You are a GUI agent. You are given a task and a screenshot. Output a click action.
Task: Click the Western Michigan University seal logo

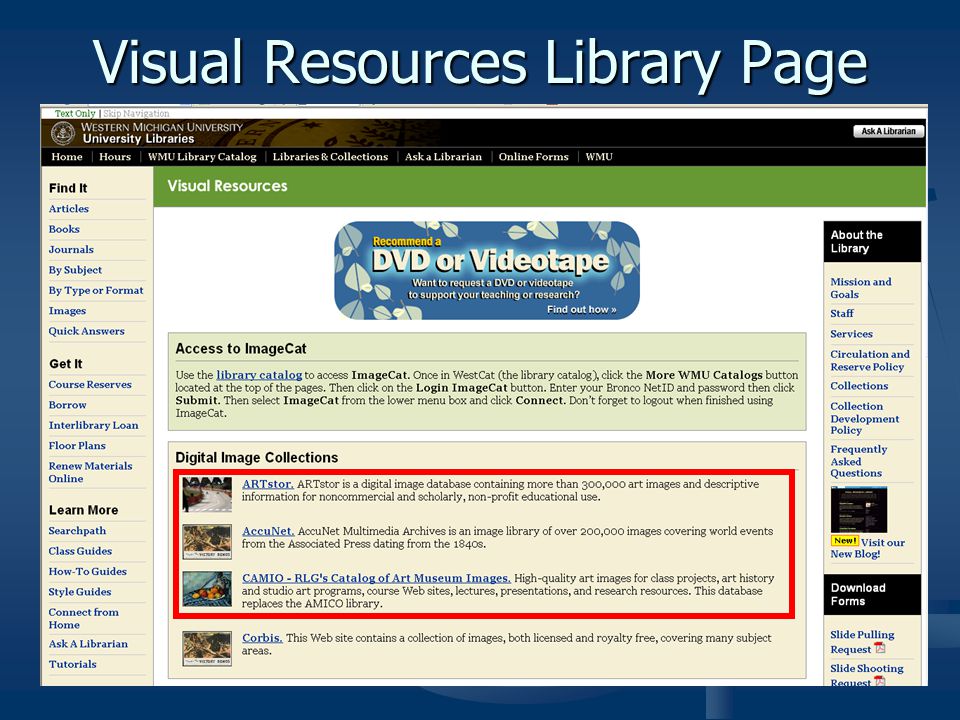click(62, 133)
